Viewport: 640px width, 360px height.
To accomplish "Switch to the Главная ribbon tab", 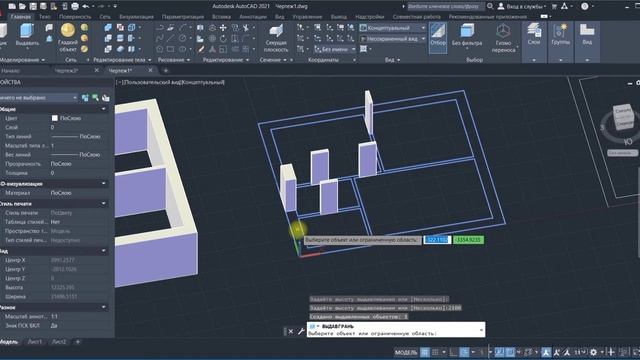I will coord(20,17).
